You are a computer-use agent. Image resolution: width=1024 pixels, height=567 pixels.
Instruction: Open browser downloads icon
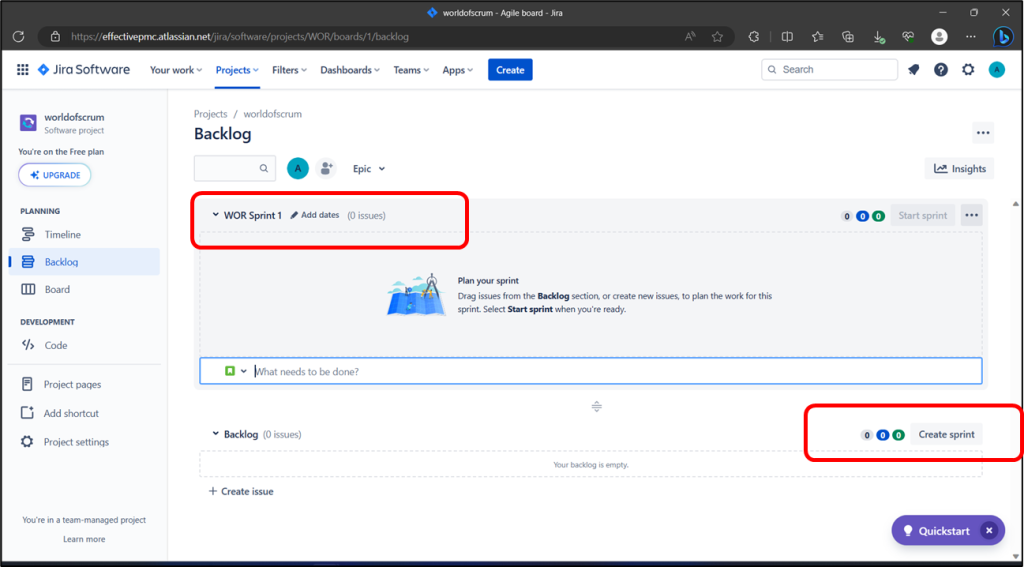pyautogui.click(x=879, y=37)
